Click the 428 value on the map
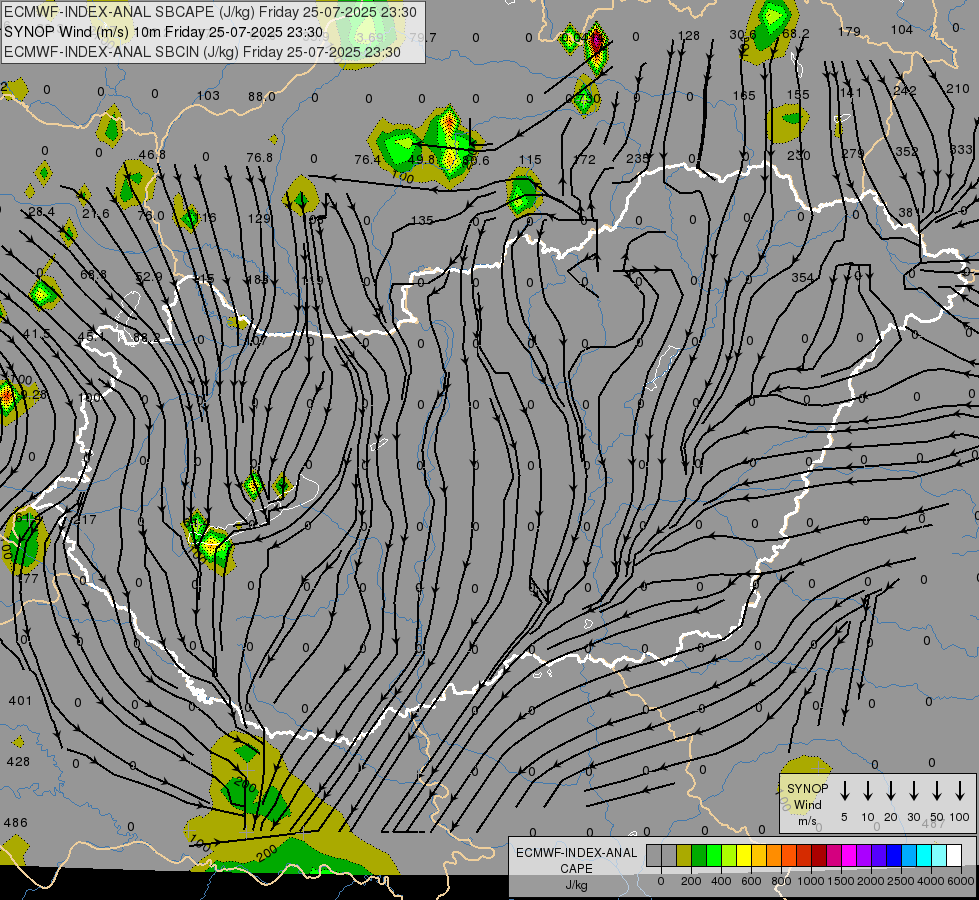This screenshot has width=979, height=900. tap(18, 762)
